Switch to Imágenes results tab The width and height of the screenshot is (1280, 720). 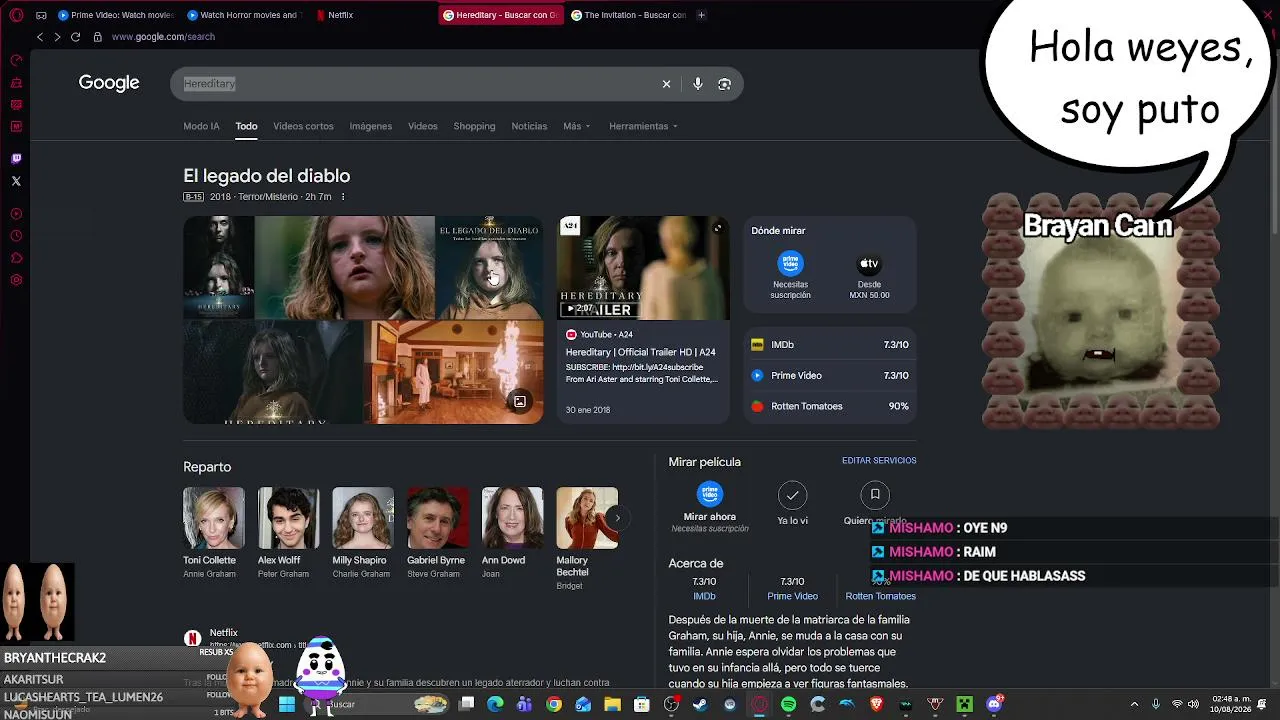(370, 126)
